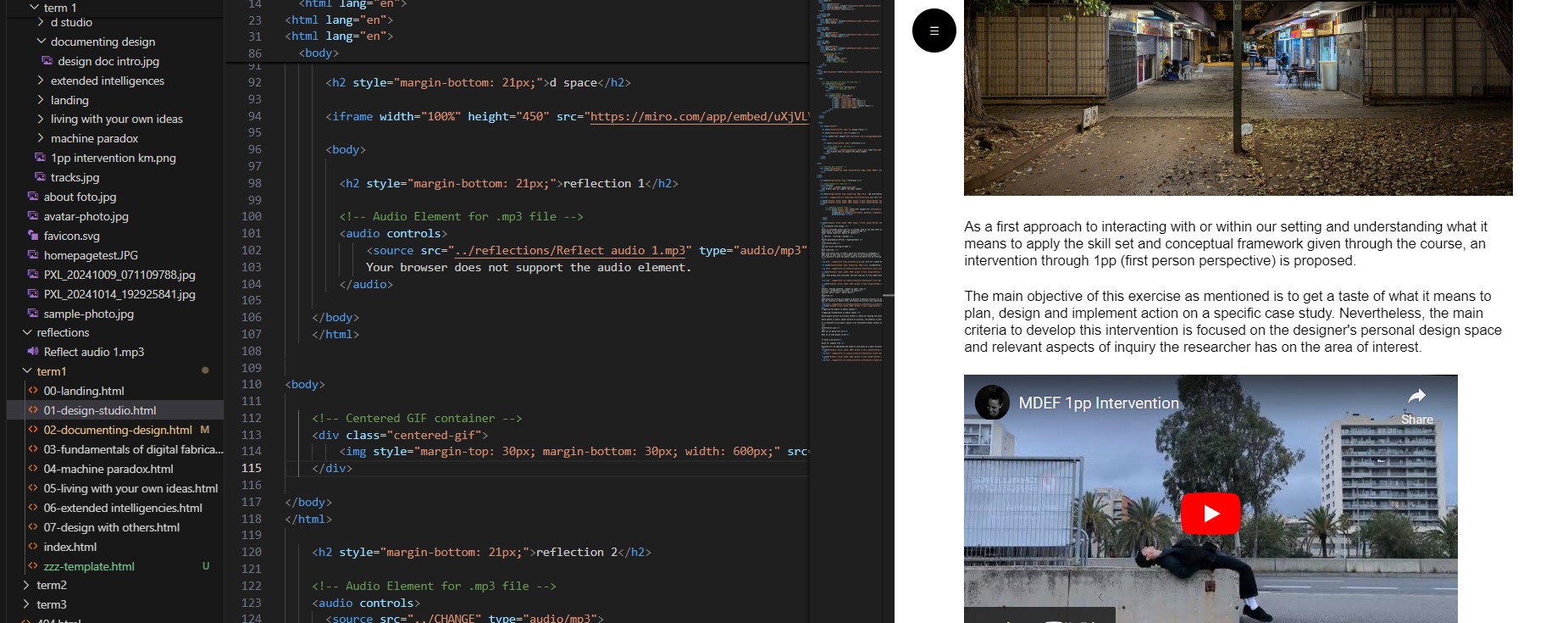Play the MDEF 1pp Intervention video
Screen dimensions: 1568x623
[1211, 513]
